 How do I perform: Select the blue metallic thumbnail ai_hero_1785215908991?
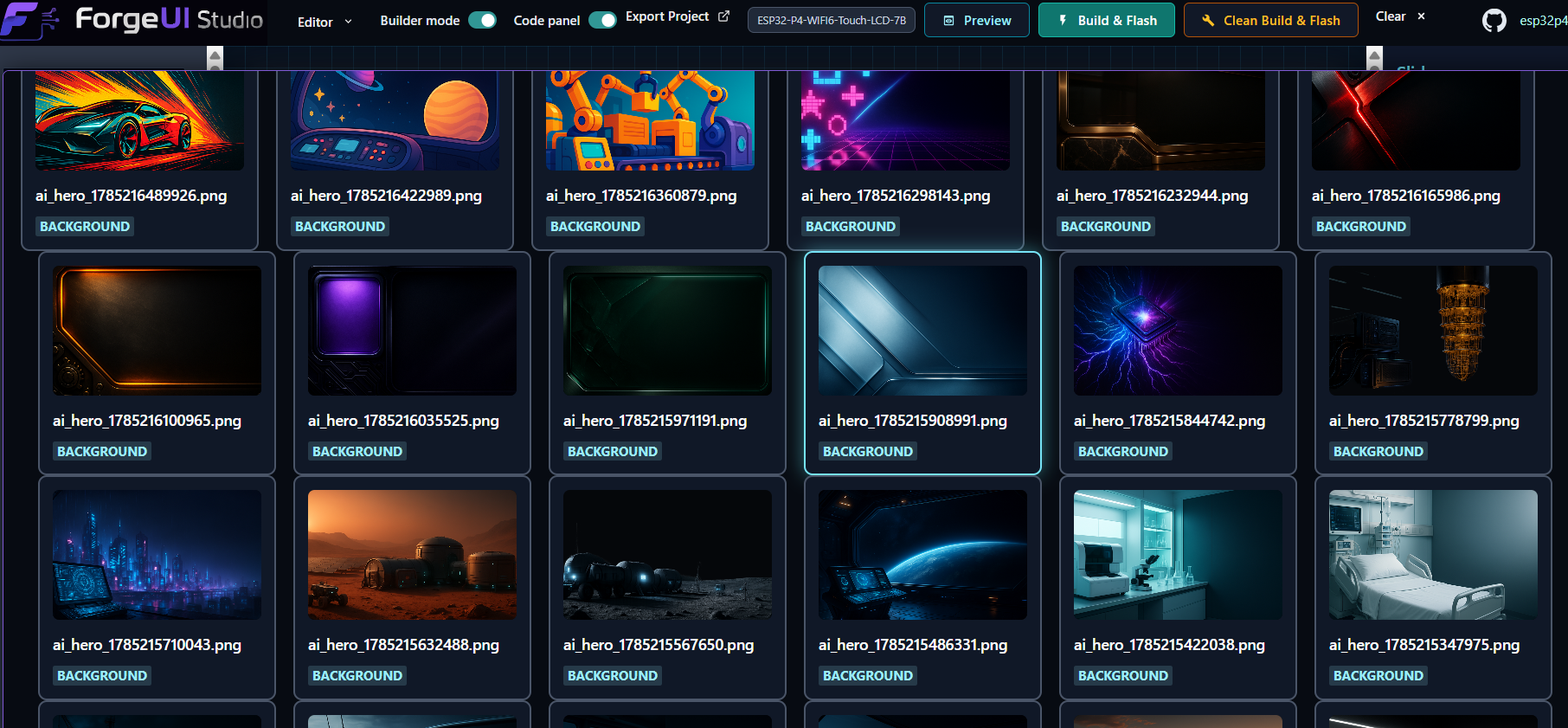tap(922, 331)
